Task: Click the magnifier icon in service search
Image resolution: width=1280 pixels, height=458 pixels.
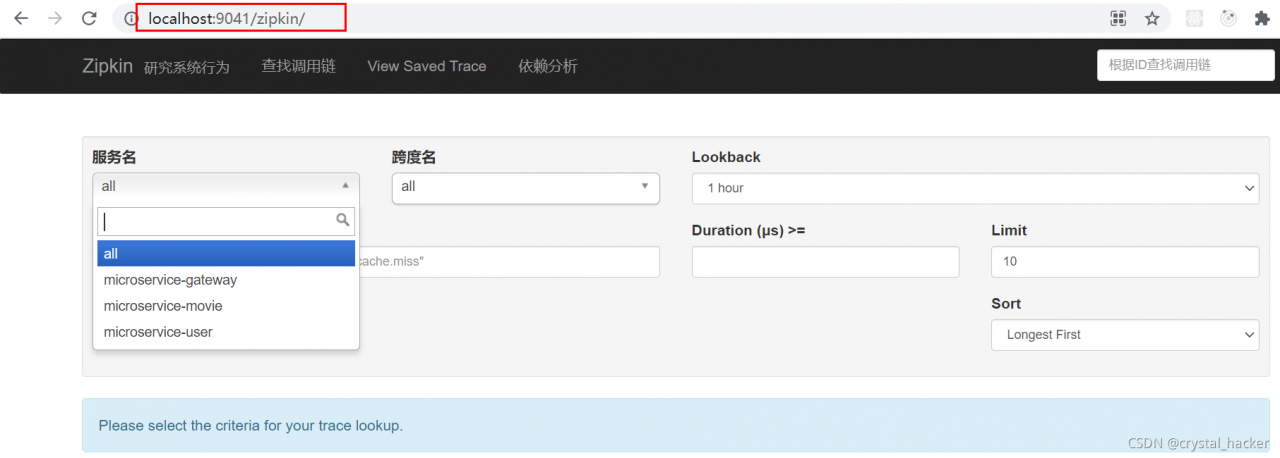Action: 342,220
